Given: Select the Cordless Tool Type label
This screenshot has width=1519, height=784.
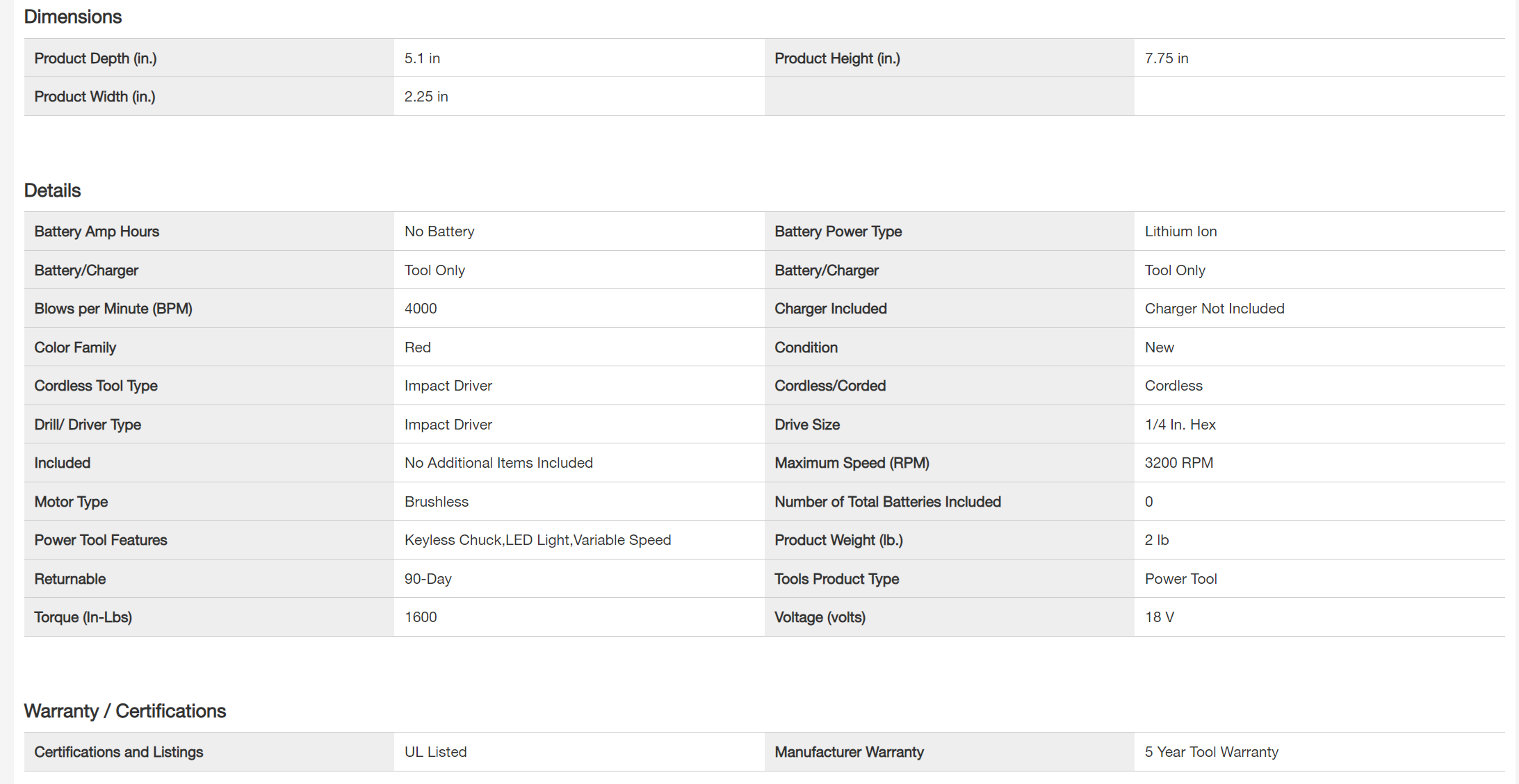Looking at the screenshot, I should point(96,386).
